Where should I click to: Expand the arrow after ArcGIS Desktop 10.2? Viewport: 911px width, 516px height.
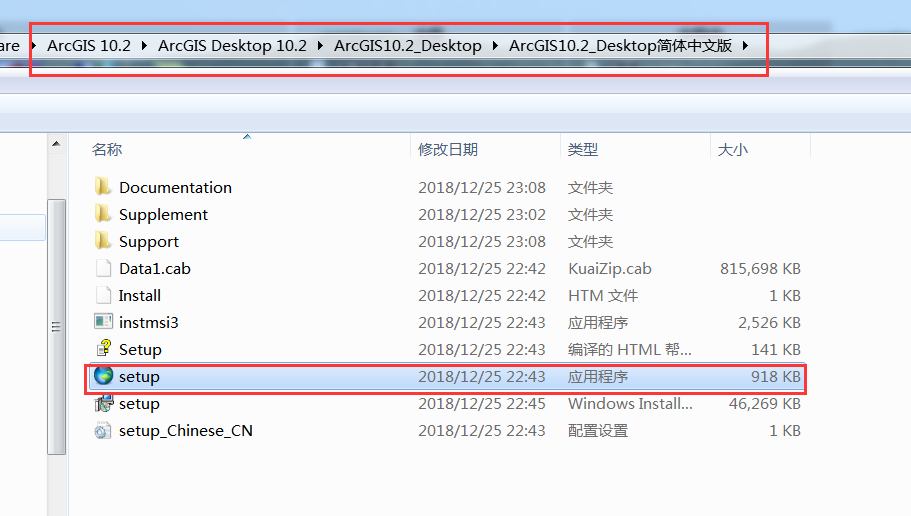click(320, 46)
